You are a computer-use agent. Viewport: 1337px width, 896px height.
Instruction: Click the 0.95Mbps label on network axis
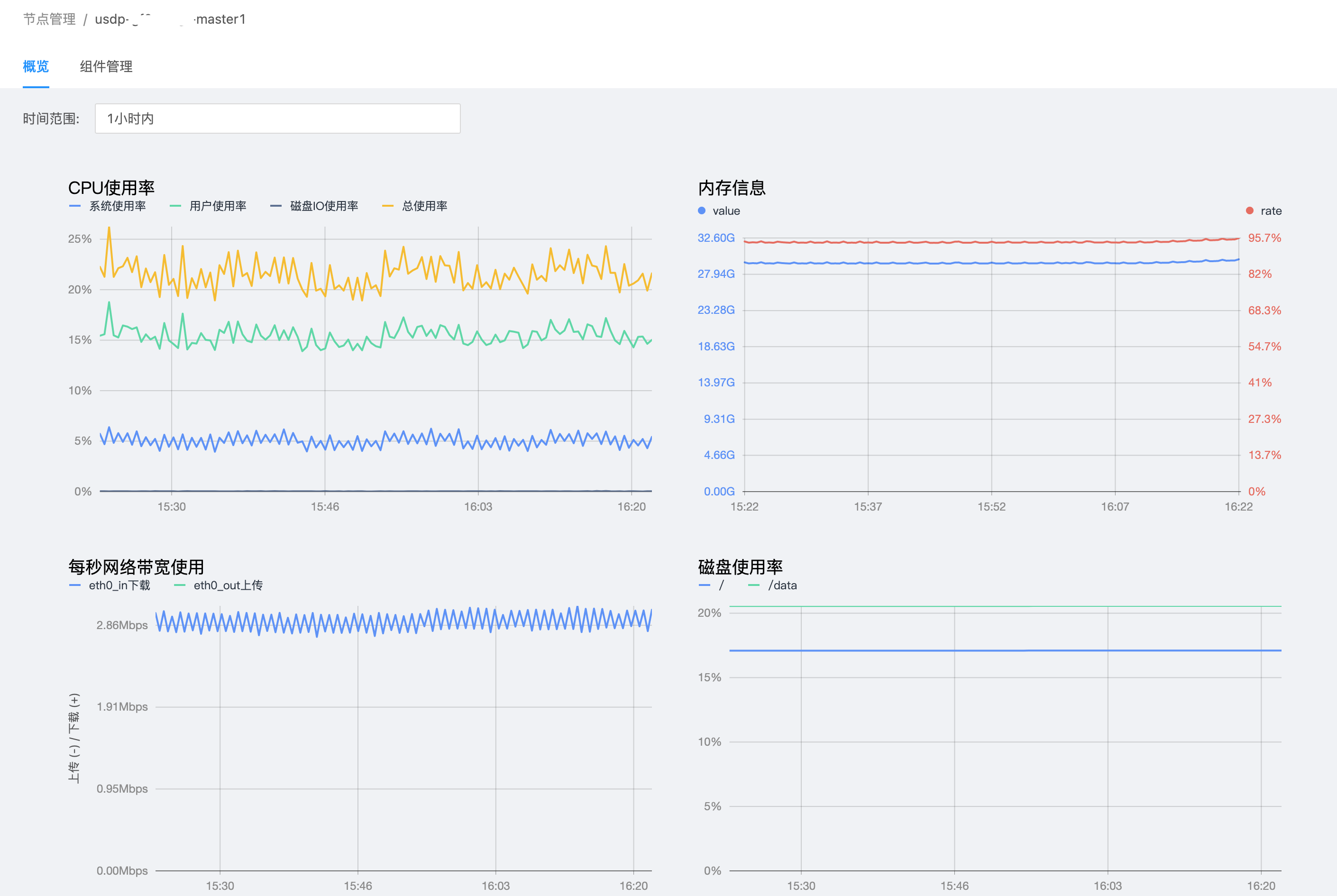coord(122,789)
